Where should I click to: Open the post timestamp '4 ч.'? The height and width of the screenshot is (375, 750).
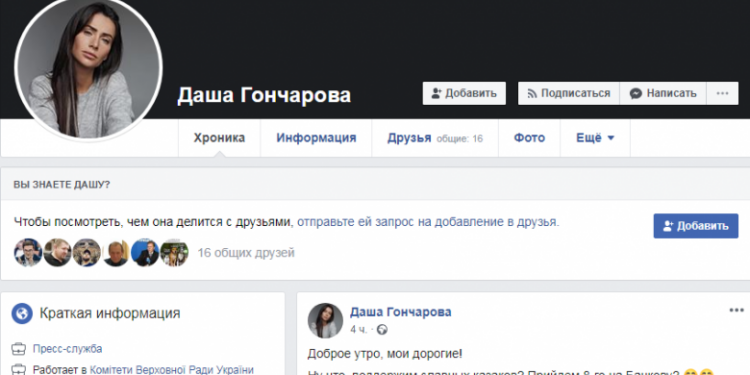pyautogui.click(x=359, y=330)
